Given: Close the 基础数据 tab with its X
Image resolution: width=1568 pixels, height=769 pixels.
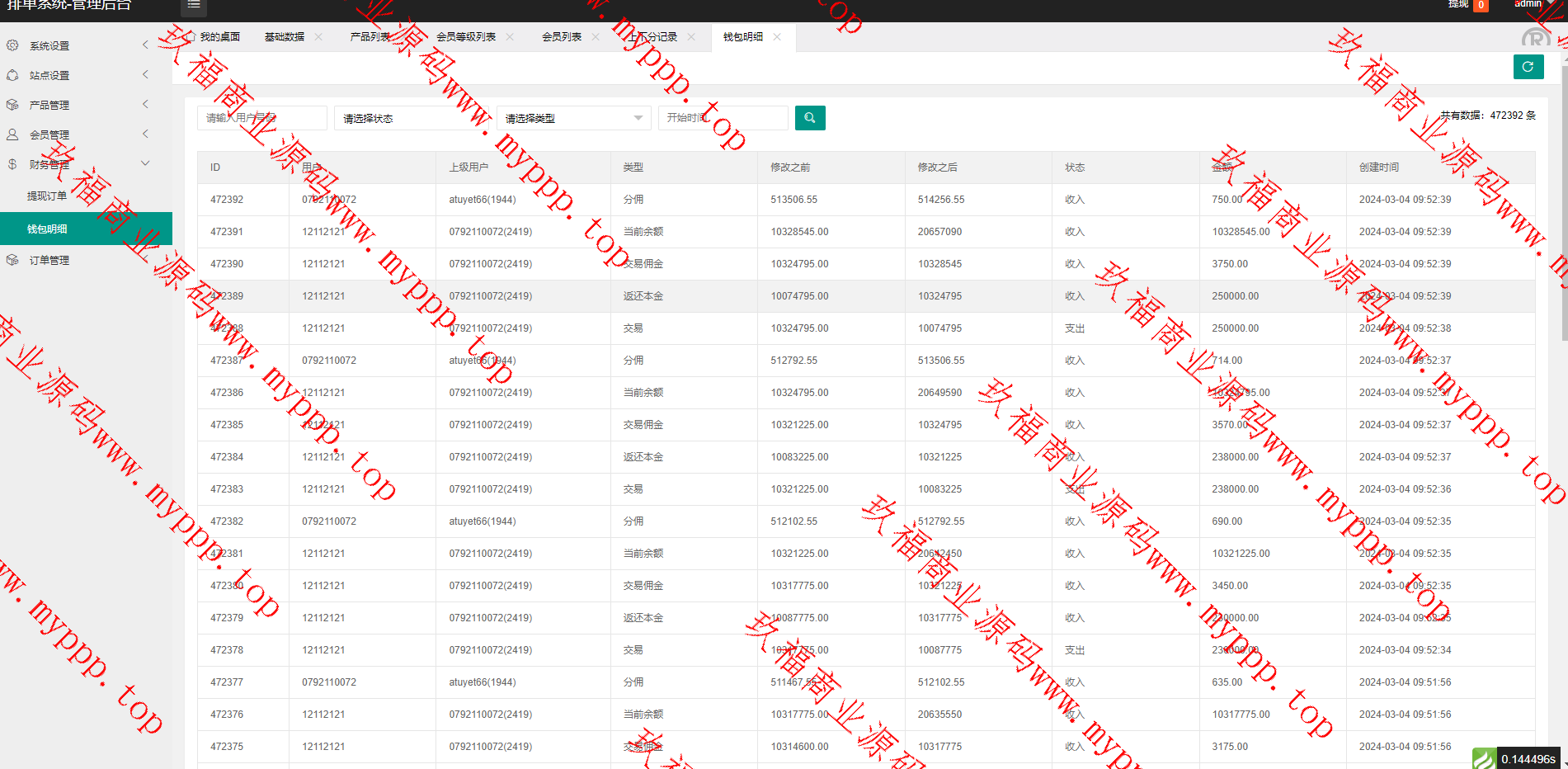Looking at the screenshot, I should coord(318,37).
